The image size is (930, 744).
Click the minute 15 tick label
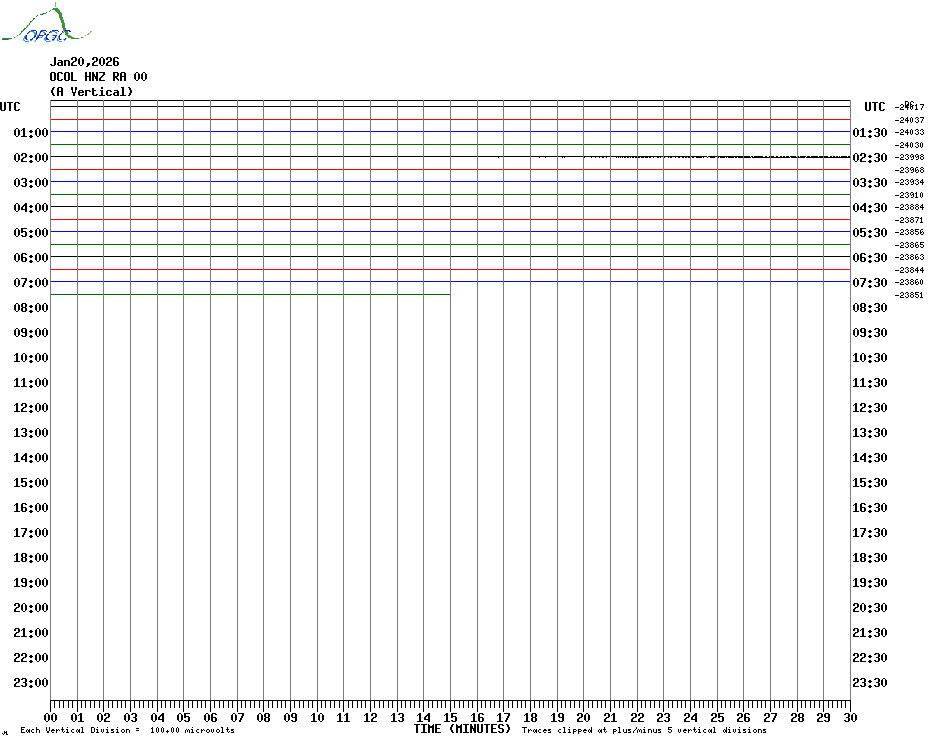pyautogui.click(x=450, y=717)
